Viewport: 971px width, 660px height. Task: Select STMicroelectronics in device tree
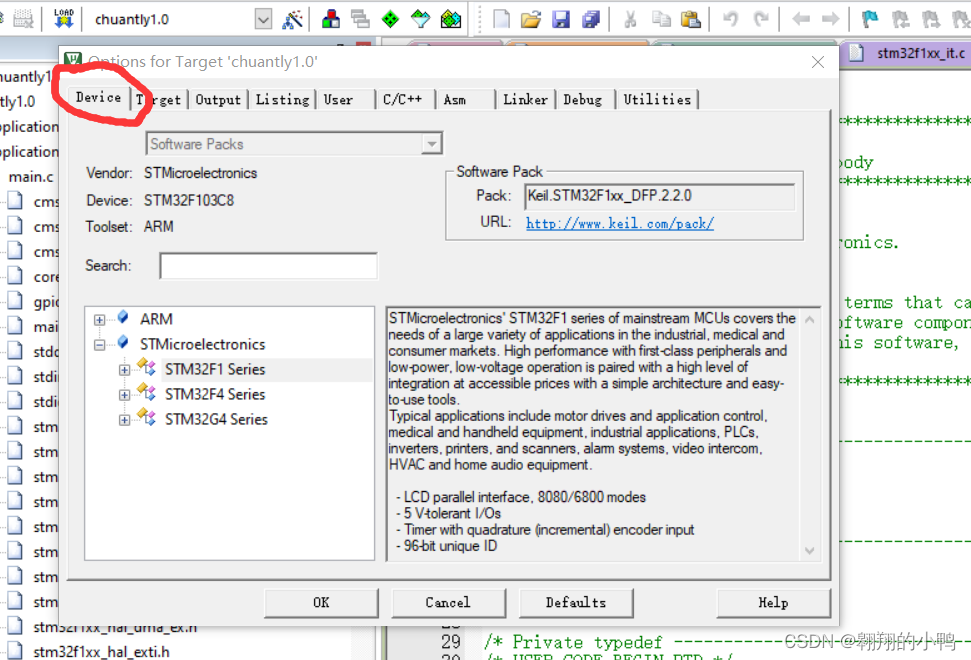pos(202,344)
